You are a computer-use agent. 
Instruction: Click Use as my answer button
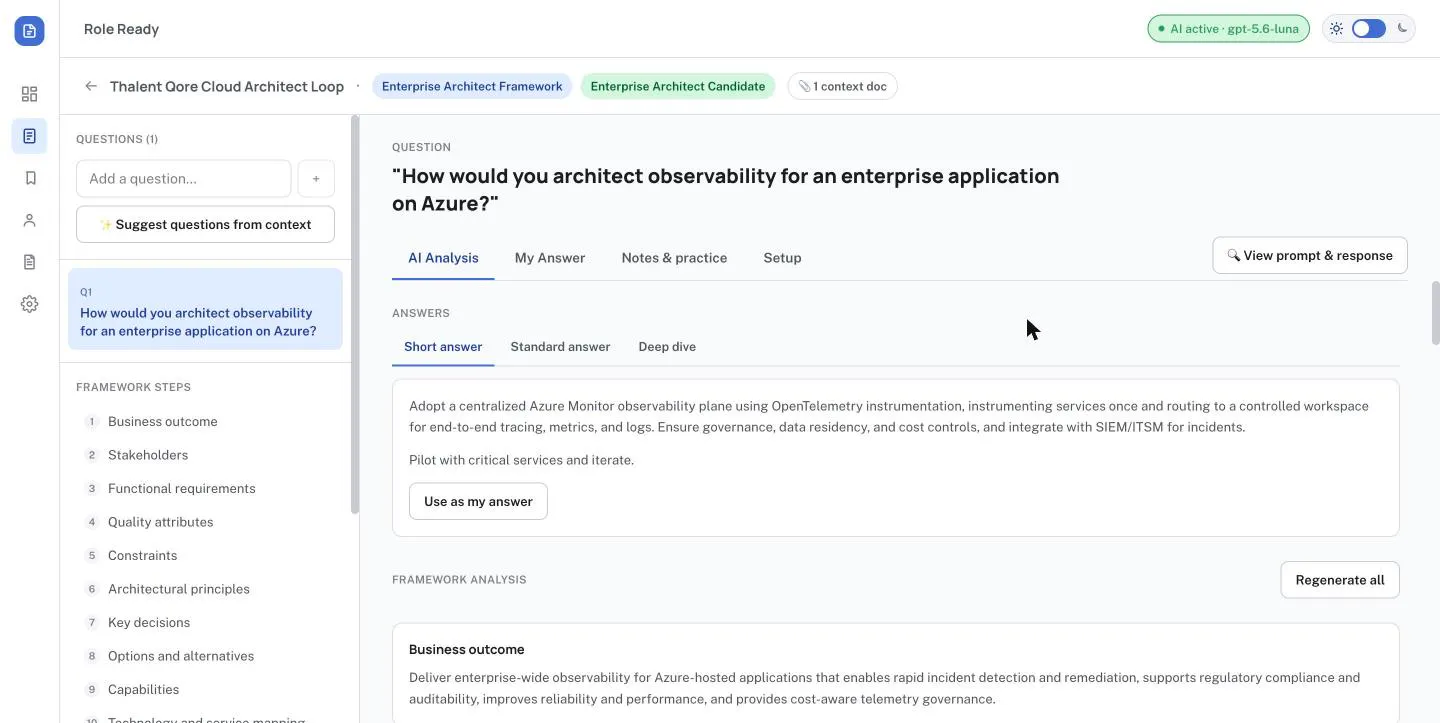[x=478, y=502]
